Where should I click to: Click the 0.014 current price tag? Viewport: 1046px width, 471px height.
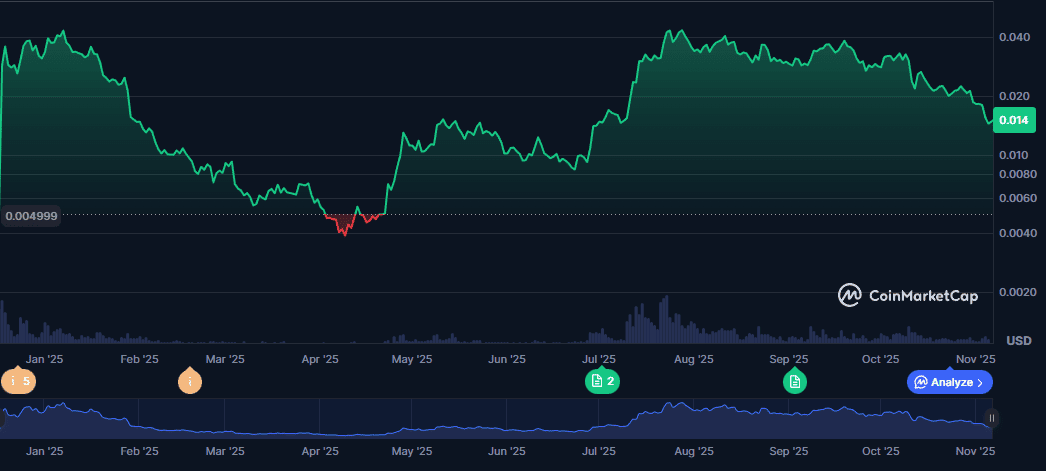click(x=1014, y=121)
